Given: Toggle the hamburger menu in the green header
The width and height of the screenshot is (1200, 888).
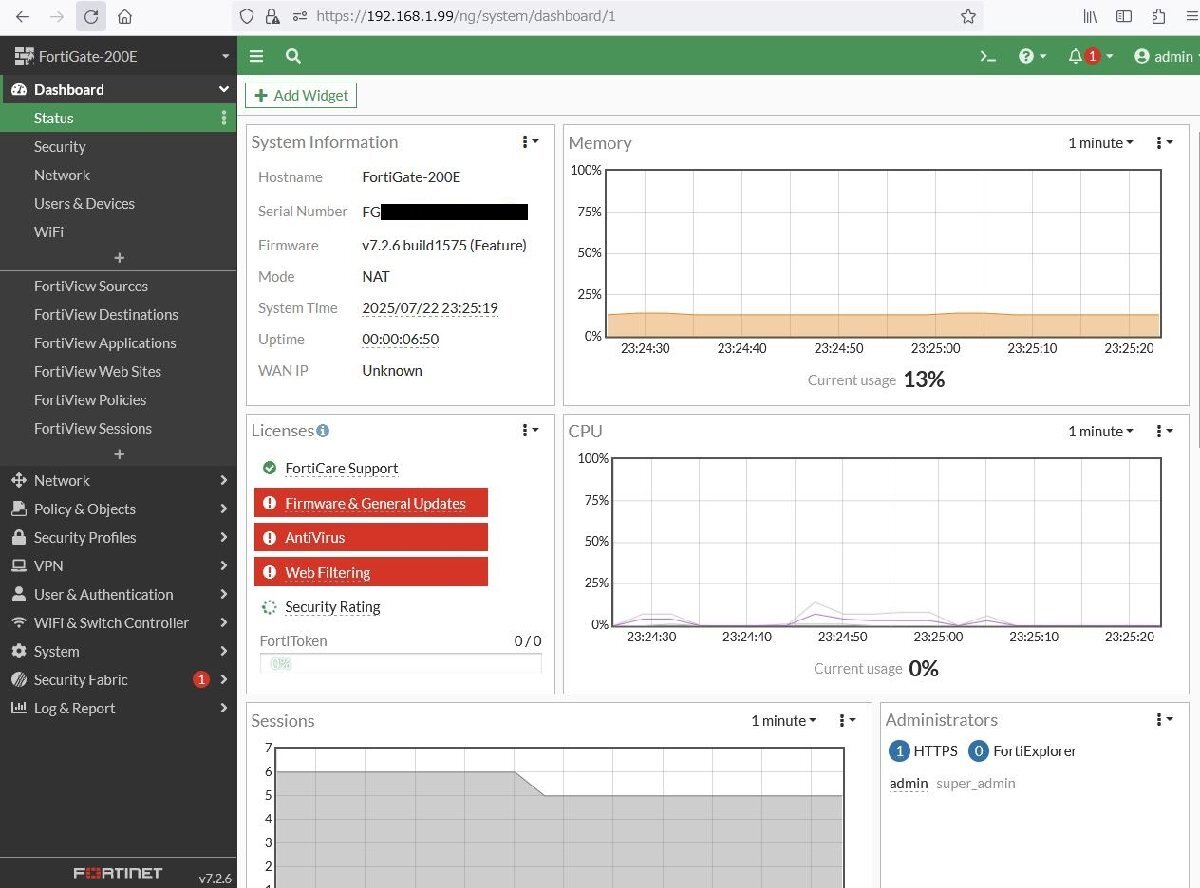Looking at the screenshot, I should pyautogui.click(x=257, y=56).
